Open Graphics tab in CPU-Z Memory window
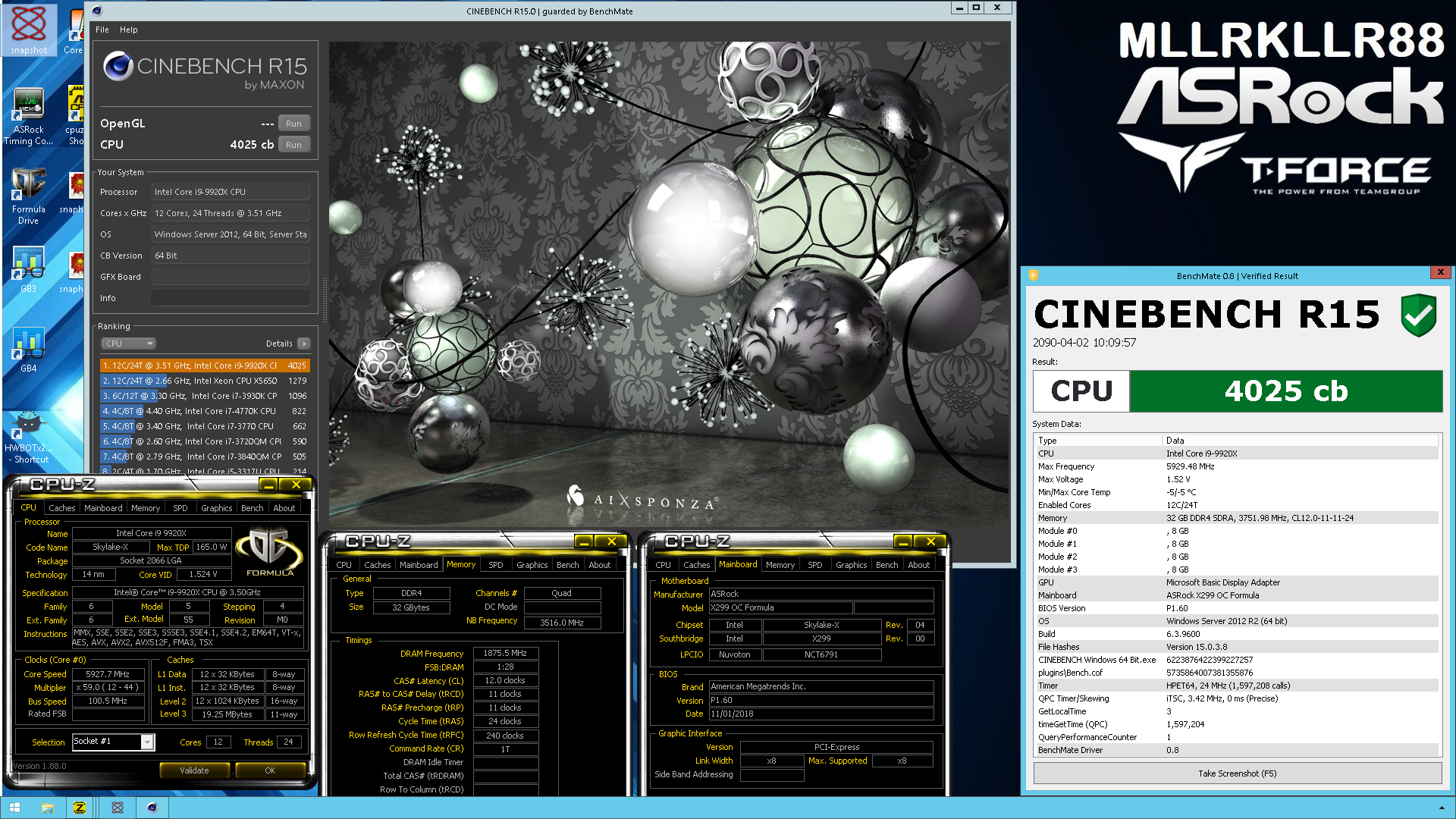 (532, 565)
